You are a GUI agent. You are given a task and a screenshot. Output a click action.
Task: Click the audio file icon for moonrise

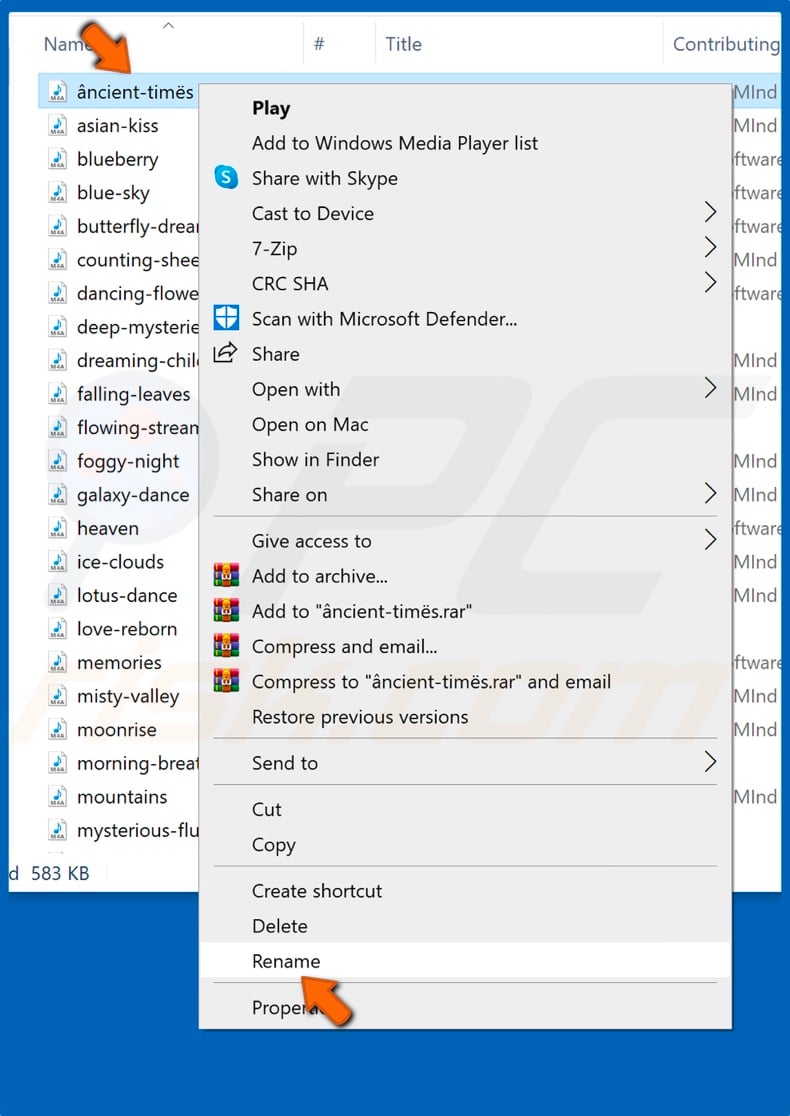58,730
